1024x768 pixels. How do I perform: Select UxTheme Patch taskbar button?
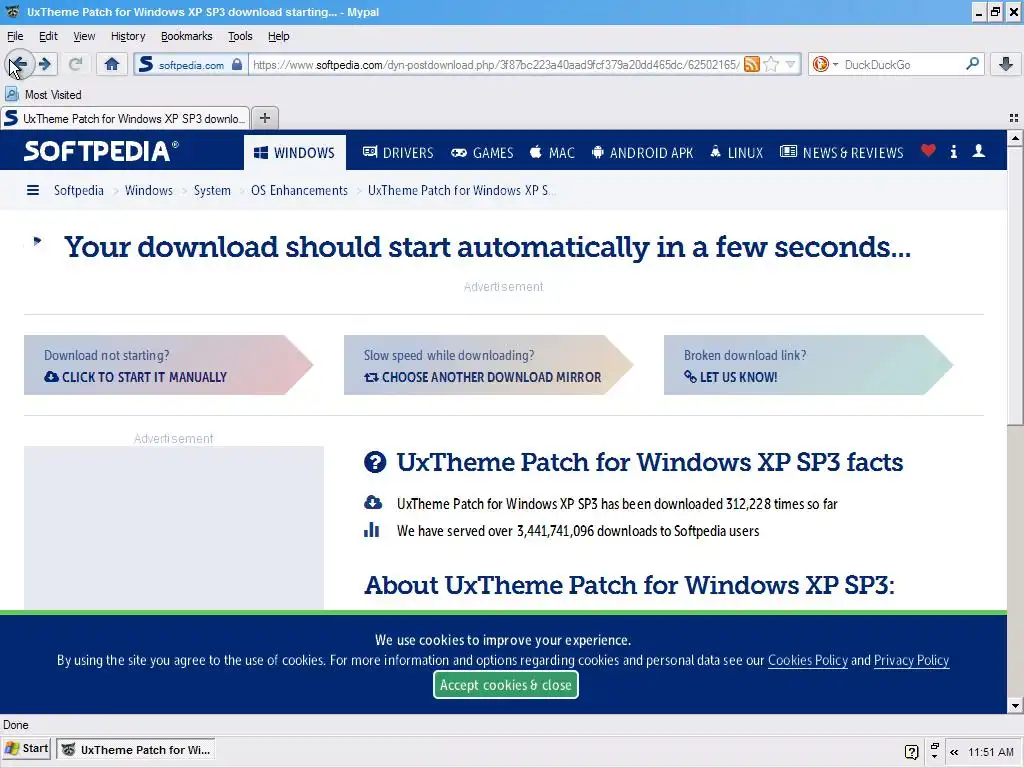point(136,750)
